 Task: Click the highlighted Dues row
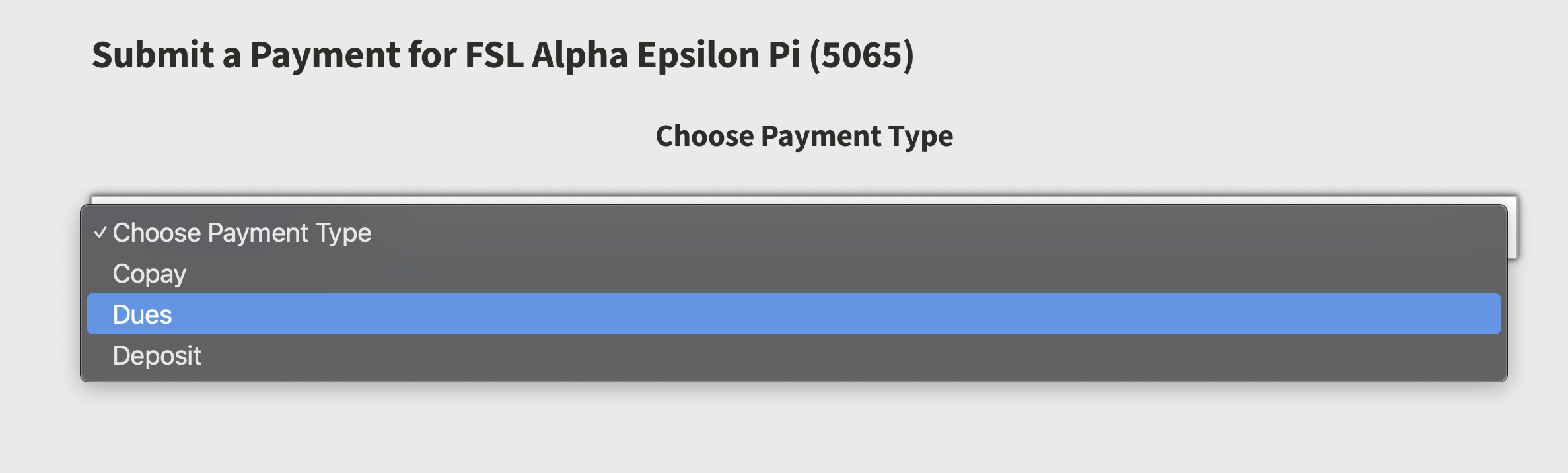(x=793, y=314)
